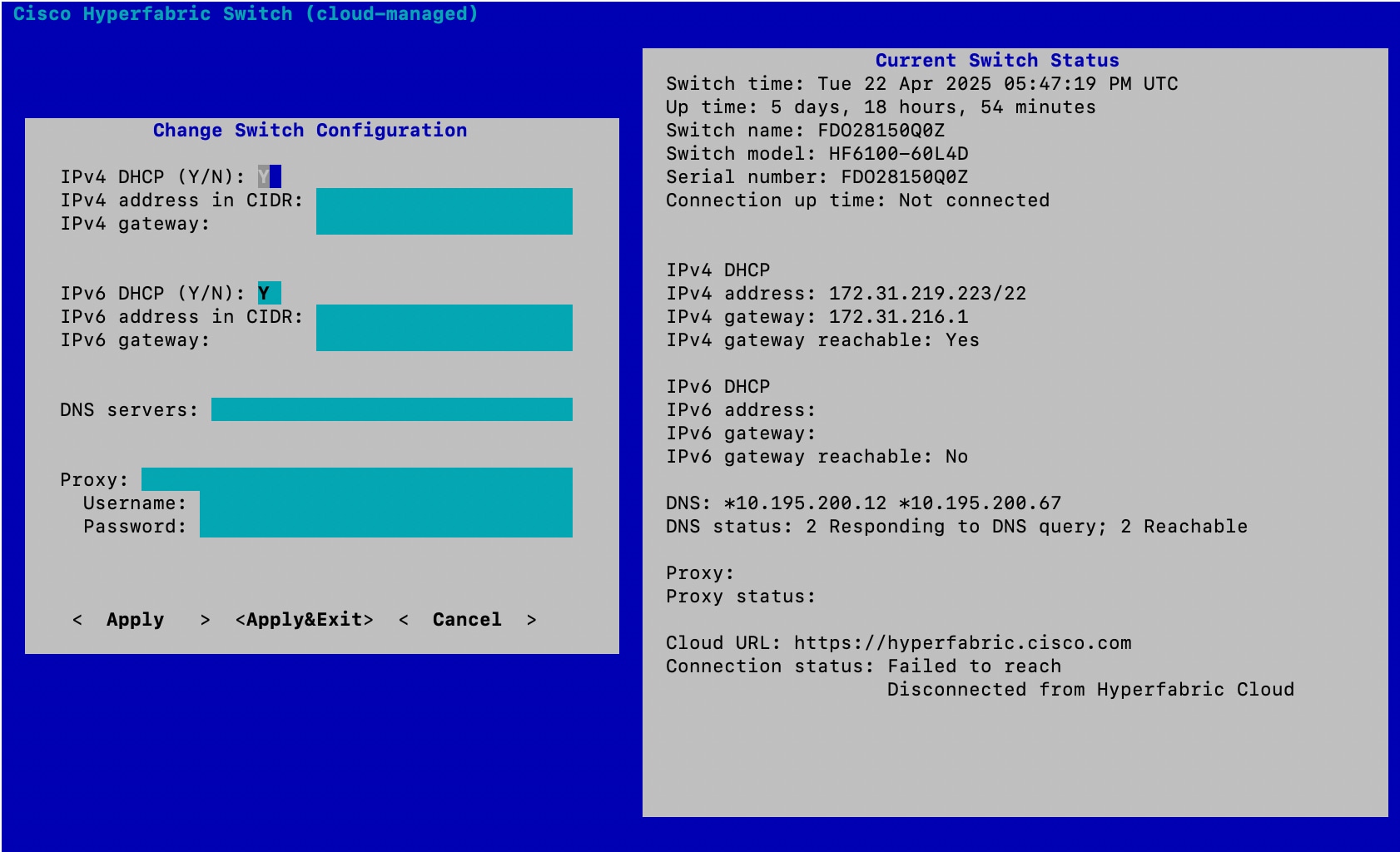The width and height of the screenshot is (1400, 852).
Task: Select the IPv4 address in CIDR field
Action: point(444,200)
